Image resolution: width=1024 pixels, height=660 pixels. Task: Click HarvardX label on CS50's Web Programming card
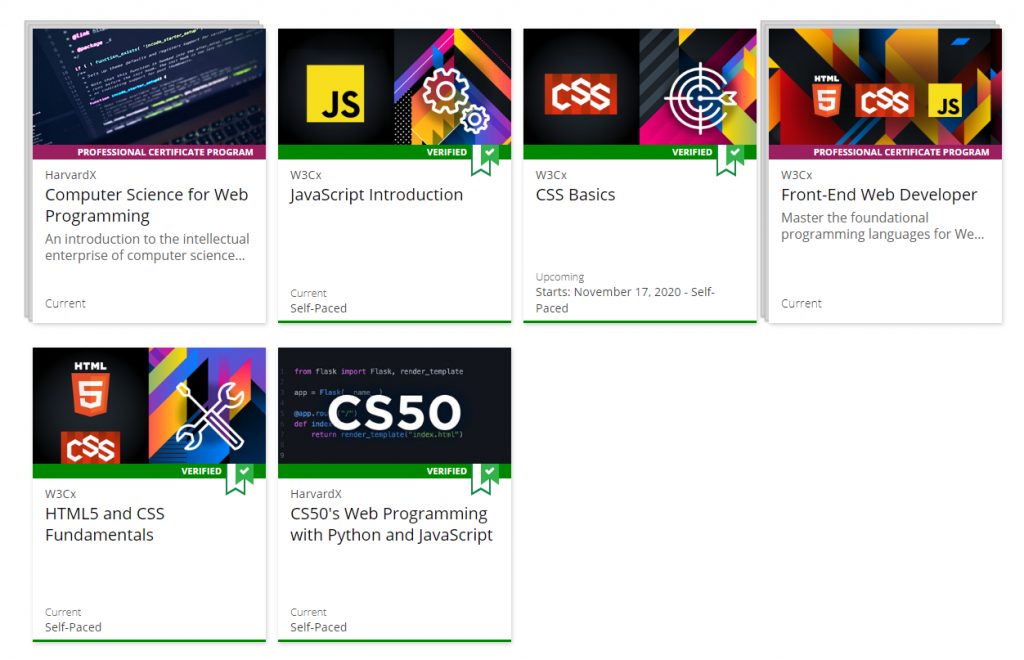tap(316, 494)
